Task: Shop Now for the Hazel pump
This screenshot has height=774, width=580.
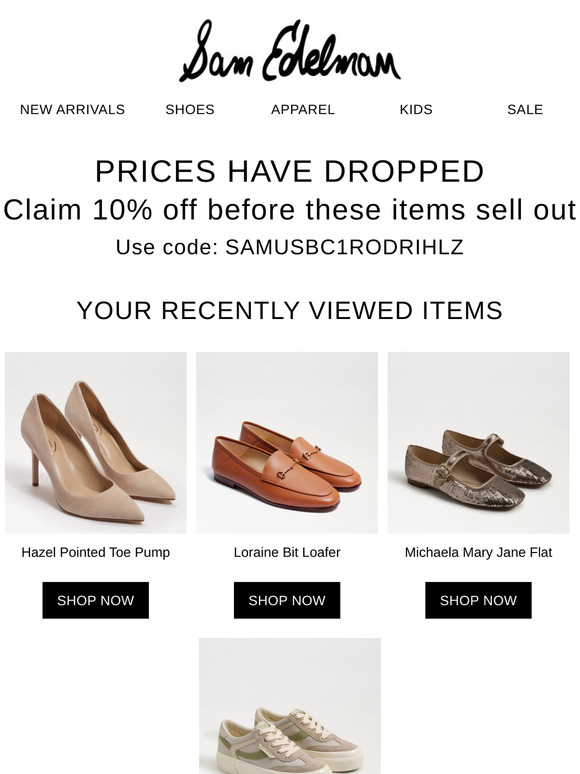Action: 96,600
